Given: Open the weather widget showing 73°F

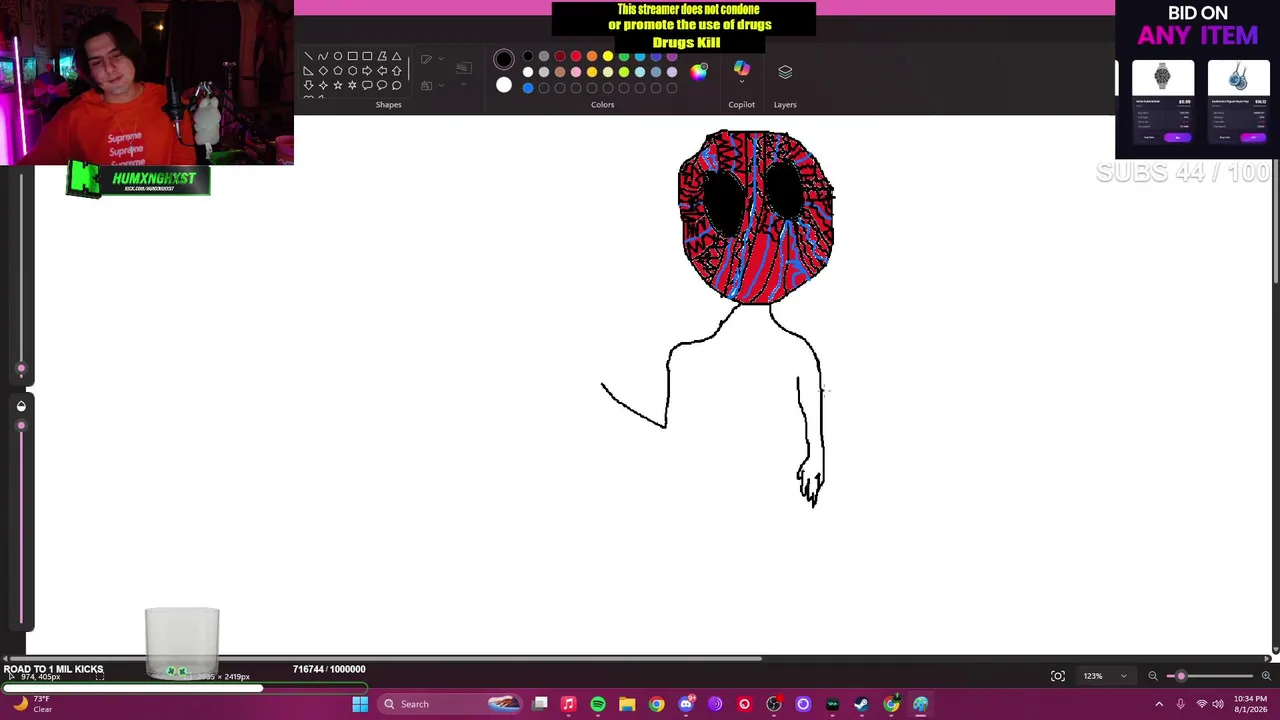Looking at the screenshot, I should (32, 704).
